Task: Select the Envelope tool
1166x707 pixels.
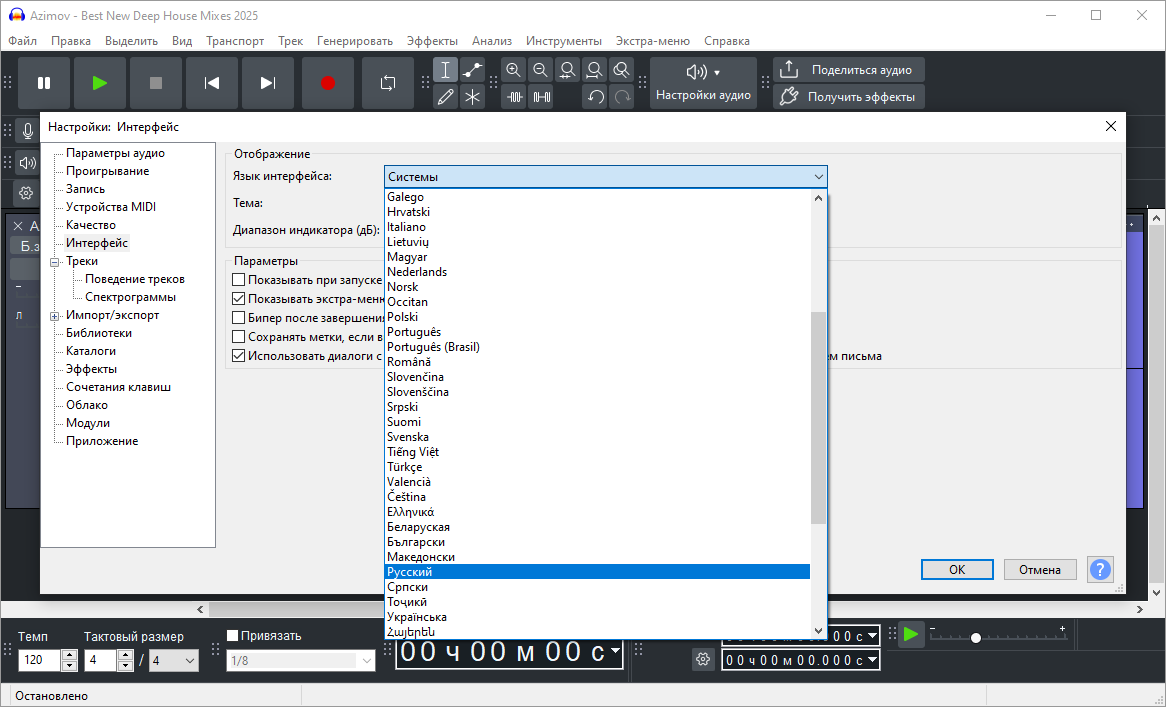Action: (x=472, y=70)
